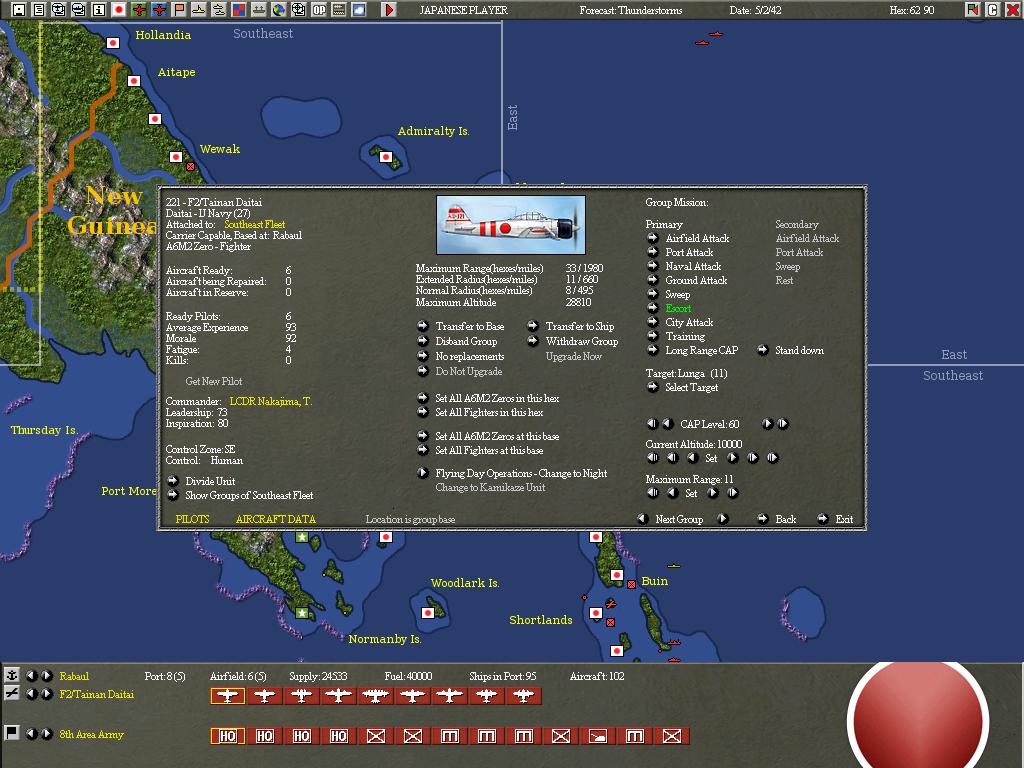1024x768 pixels.
Task: Click Set under Maximum Range
Action: [x=691, y=493]
